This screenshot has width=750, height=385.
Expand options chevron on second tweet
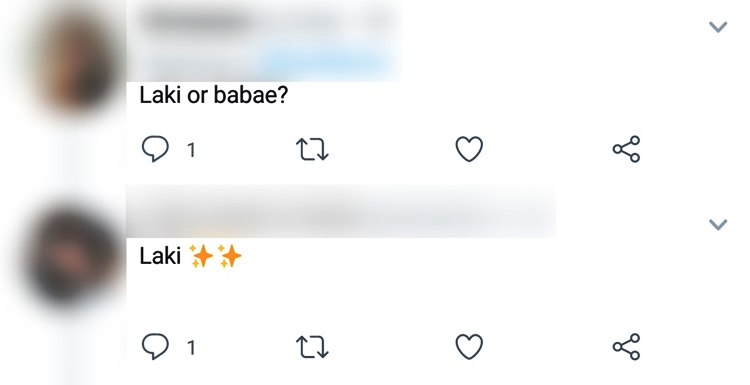[x=717, y=225]
